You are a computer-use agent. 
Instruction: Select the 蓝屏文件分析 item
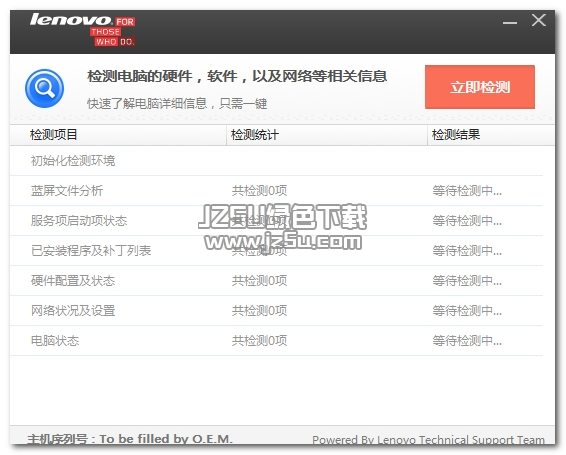pyautogui.click(x=67, y=191)
